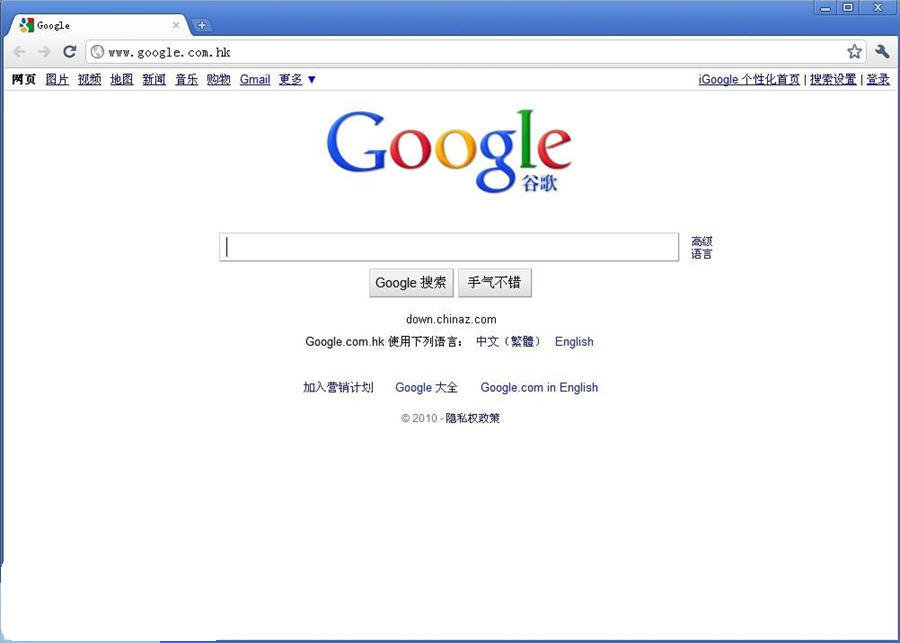
Task: Click the globe icon in the address bar
Action: pos(98,52)
